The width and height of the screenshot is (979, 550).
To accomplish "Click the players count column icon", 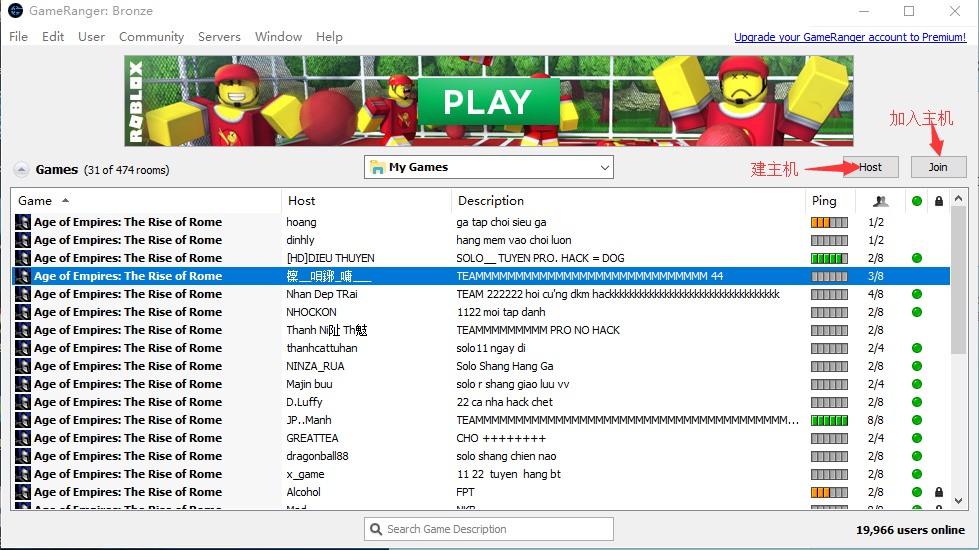I will (x=879, y=201).
